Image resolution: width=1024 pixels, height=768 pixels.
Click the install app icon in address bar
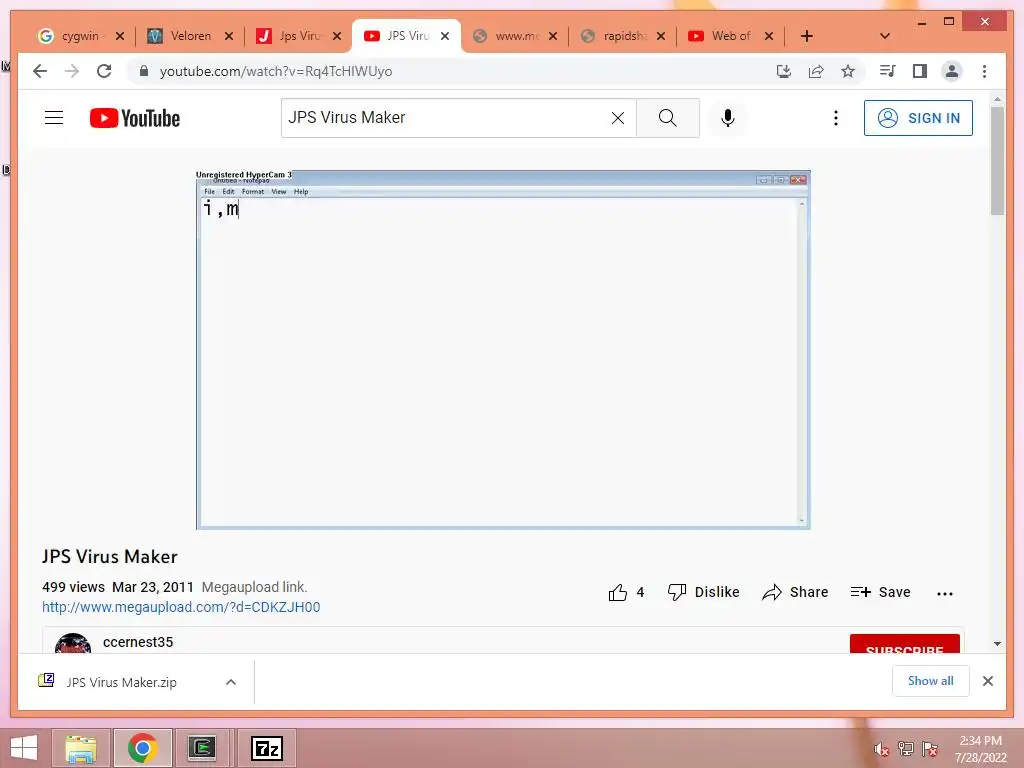(x=784, y=71)
